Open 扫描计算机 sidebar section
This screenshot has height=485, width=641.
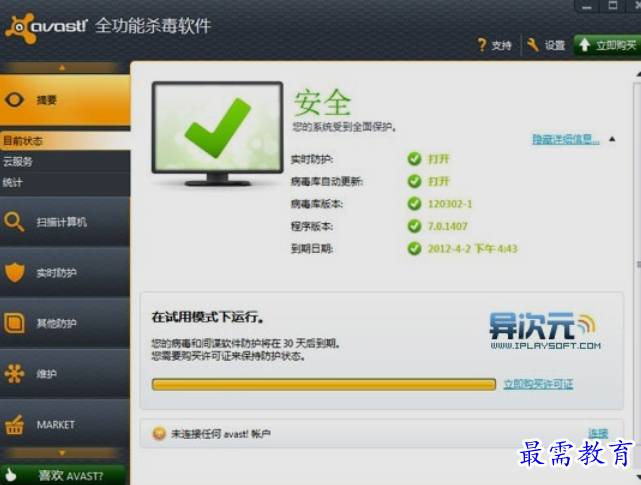click(x=65, y=222)
